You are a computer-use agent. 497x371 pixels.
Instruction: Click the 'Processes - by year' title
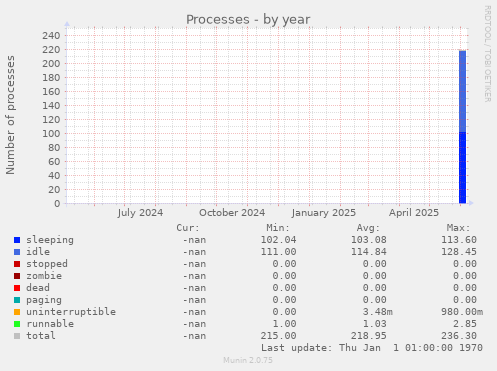(248, 20)
